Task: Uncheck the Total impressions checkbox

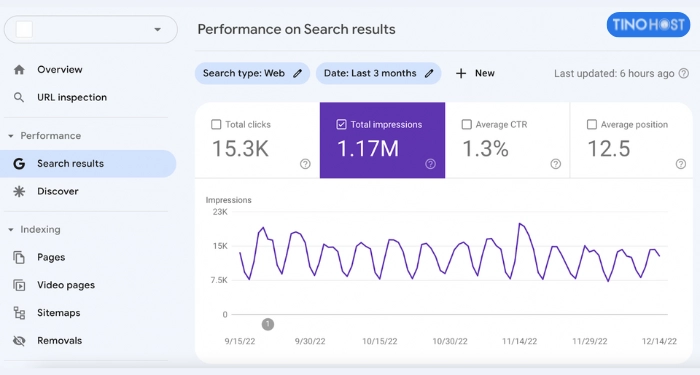Action: coord(341,125)
